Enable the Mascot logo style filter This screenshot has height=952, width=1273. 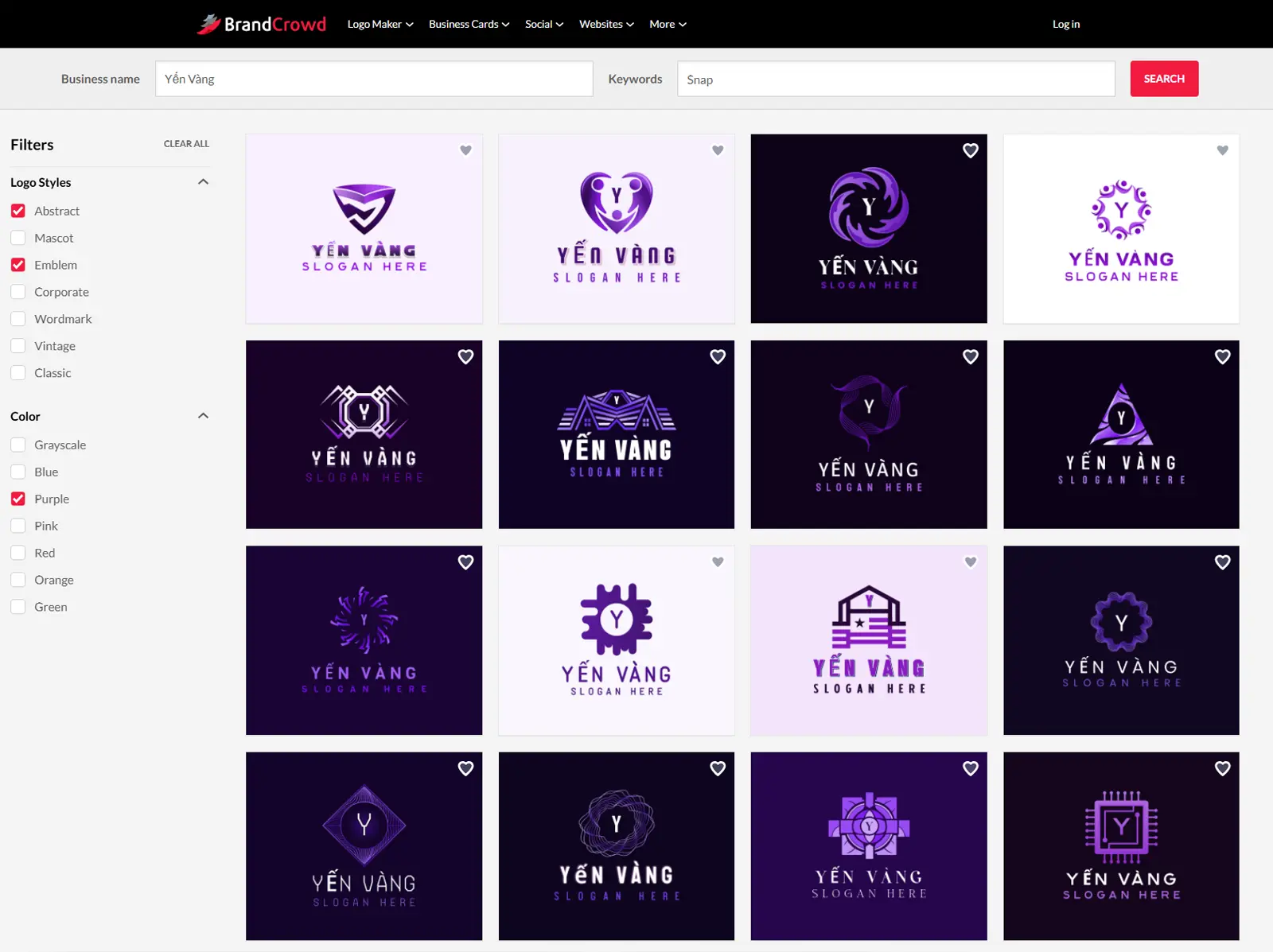18,238
